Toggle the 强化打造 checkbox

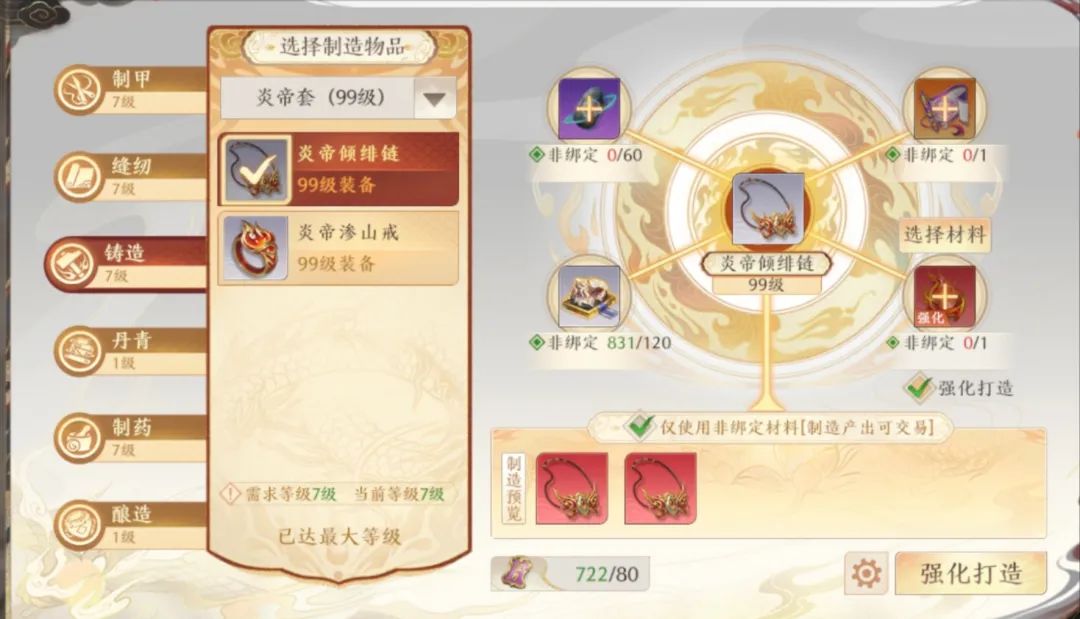pyautogui.click(x=918, y=388)
